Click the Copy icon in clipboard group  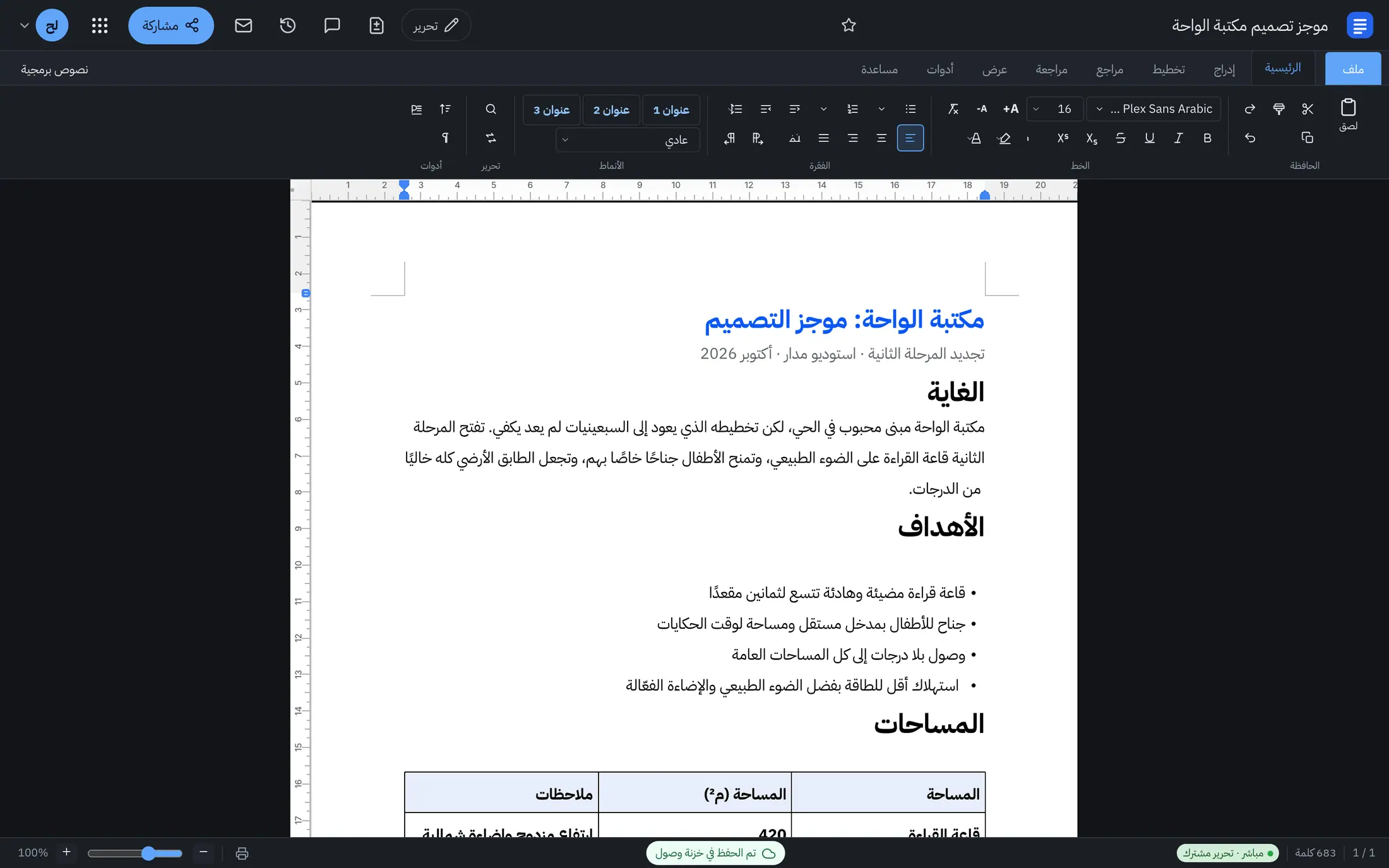pyautogui.click(x=1308, y=138)
